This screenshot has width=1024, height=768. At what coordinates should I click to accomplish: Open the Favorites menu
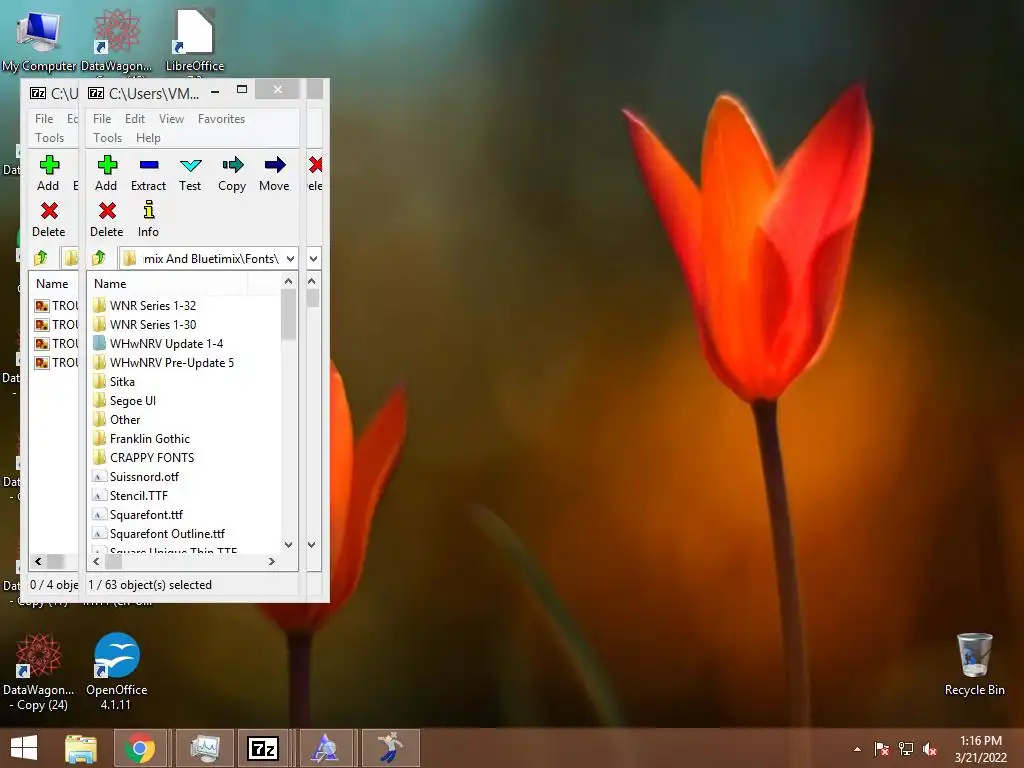(221, 119)
